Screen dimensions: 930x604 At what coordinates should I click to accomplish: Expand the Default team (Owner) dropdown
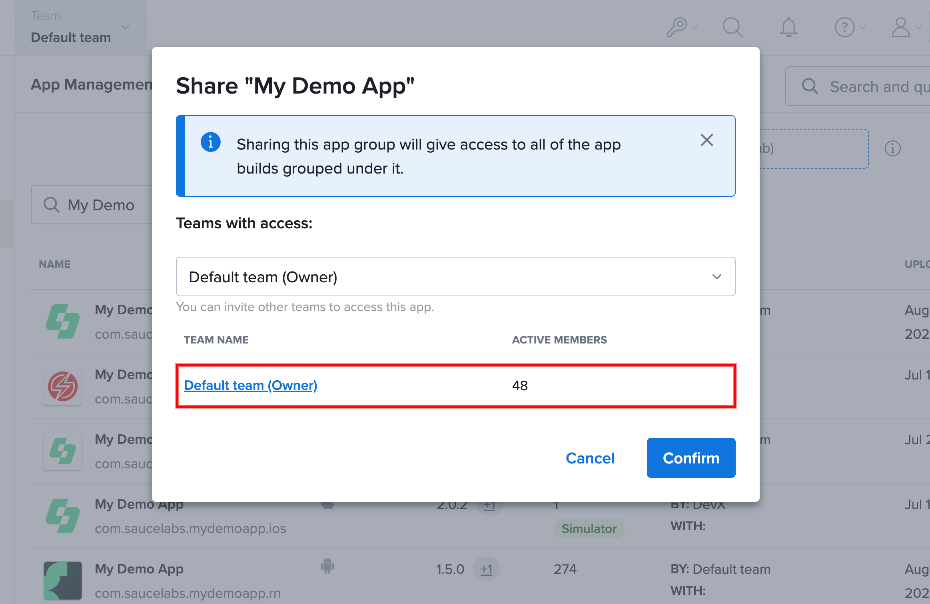click(x=456, y=276)
